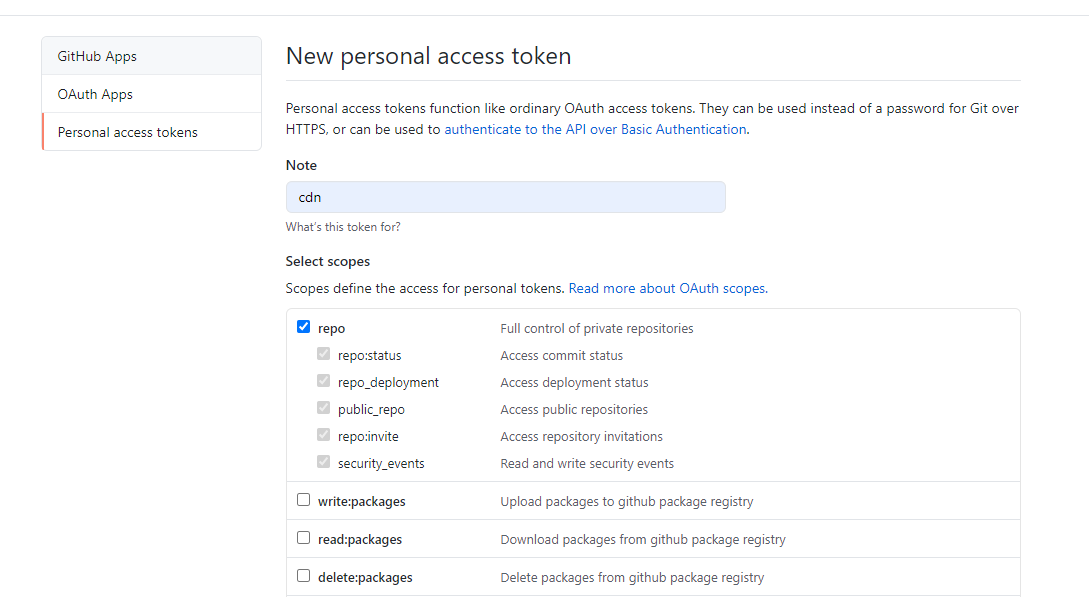This screenshot has height=597, width=1089.
Task: Open GitHub Apps settings section
Action: 151,56
